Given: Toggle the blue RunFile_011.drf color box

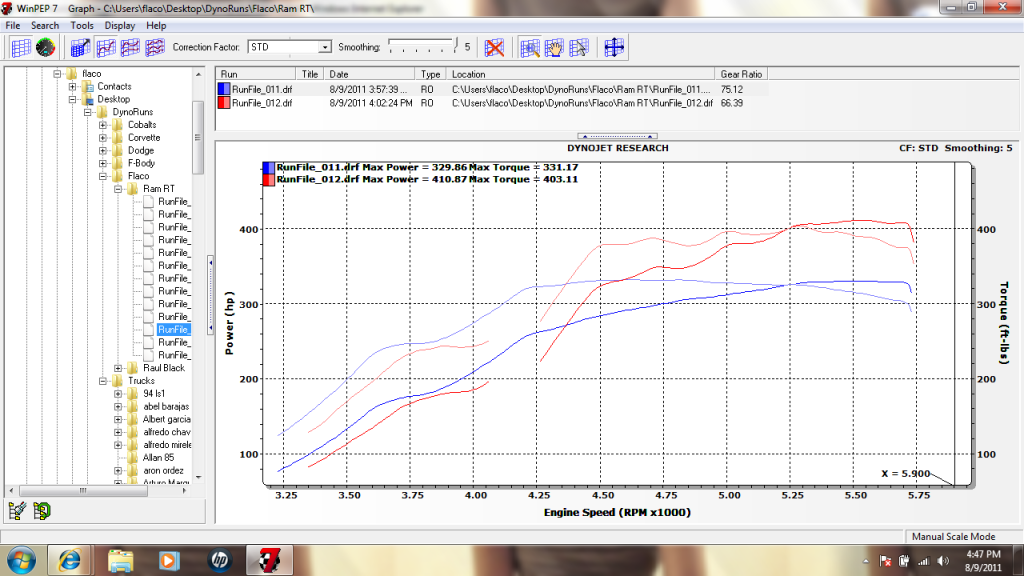Looking at the screenshot, I should (x=223, y=89).
